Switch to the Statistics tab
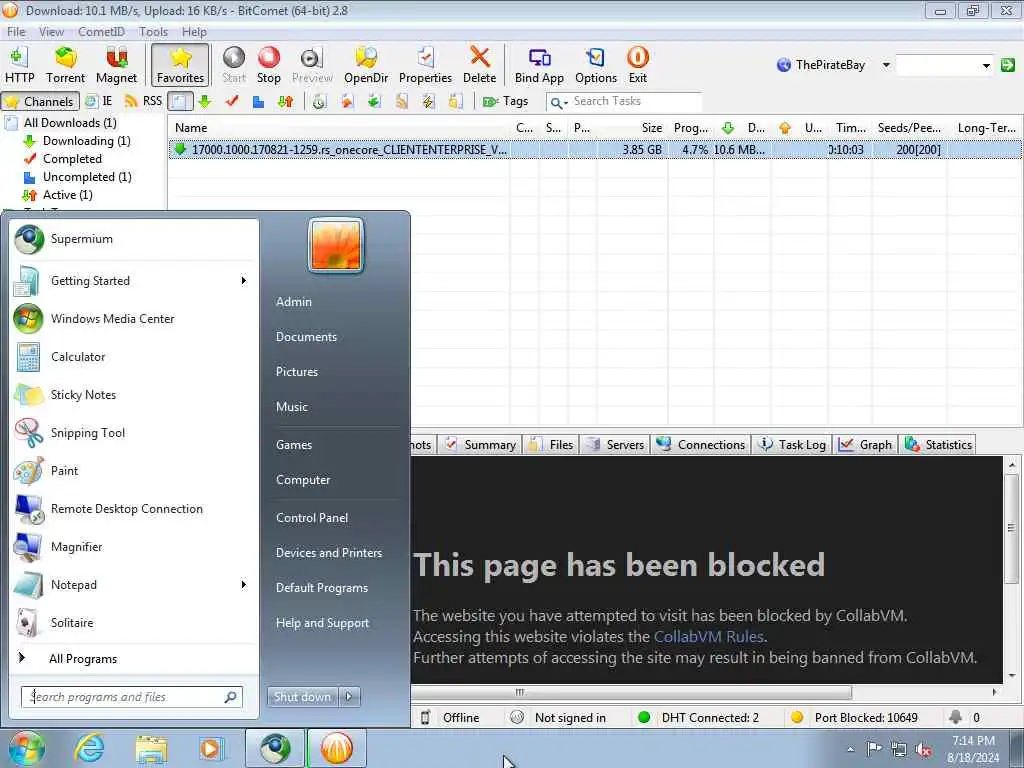 click(938, 445)
